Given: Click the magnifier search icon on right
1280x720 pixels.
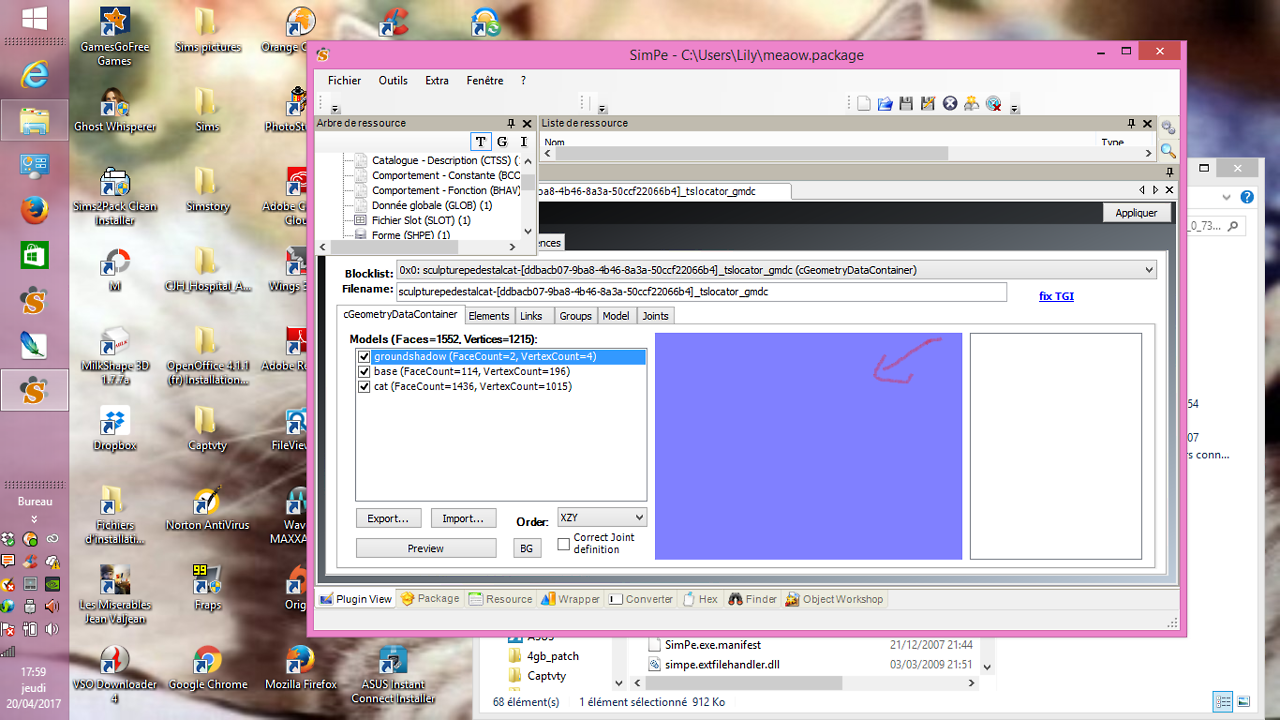Looking at the screenshot, I should pyautogui.click(x=1167, y=151).
